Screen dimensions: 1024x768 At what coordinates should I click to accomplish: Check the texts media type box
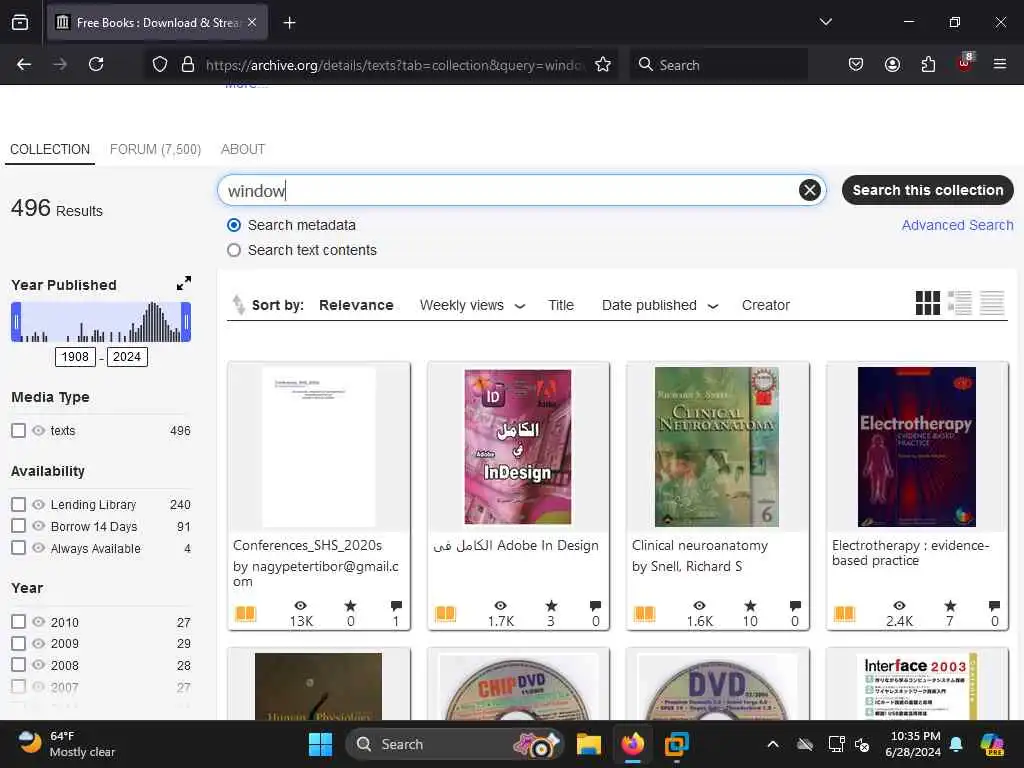(18, 430)
